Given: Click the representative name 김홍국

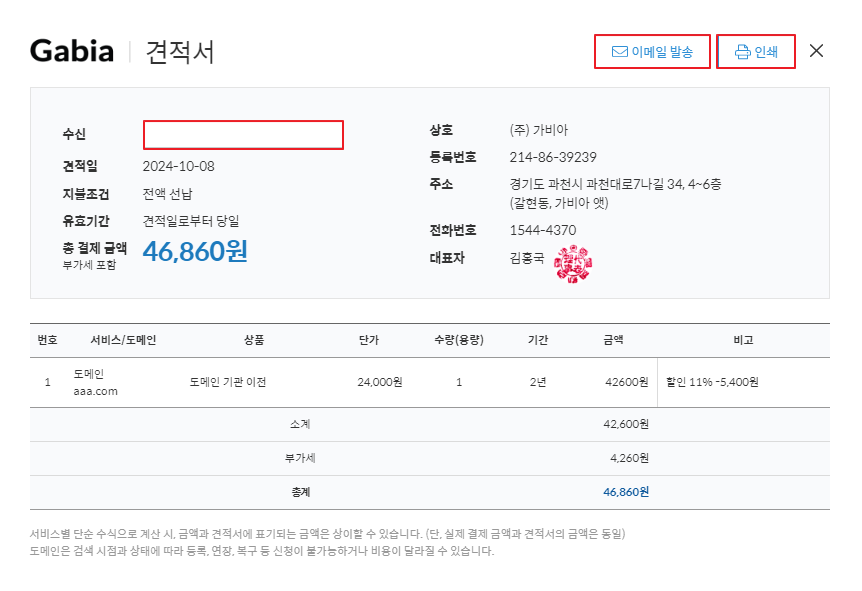Looking at the screenshot, I should click(x=527, y=257).
